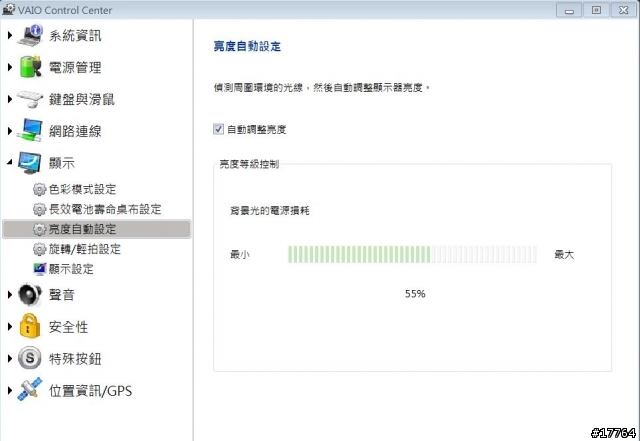Click the backlight brightness level bar
Image resolution: width=640 pixels, height=441 pixels.
pos(412,254)
